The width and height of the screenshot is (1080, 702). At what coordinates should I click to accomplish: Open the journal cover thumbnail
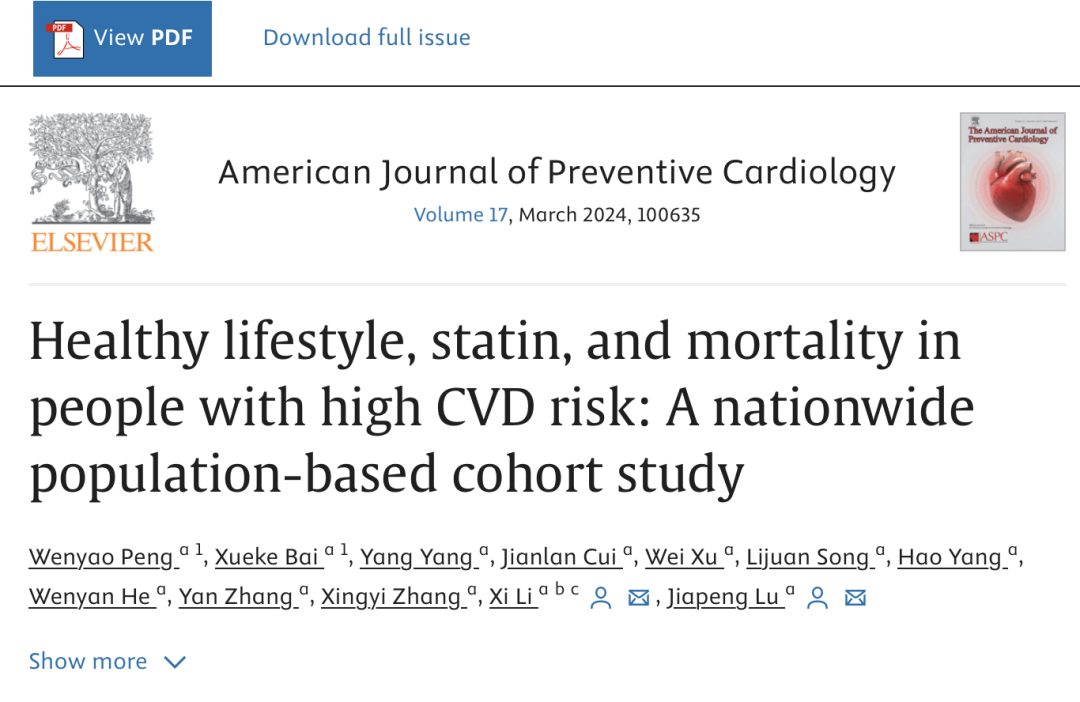click(1012, 181)
